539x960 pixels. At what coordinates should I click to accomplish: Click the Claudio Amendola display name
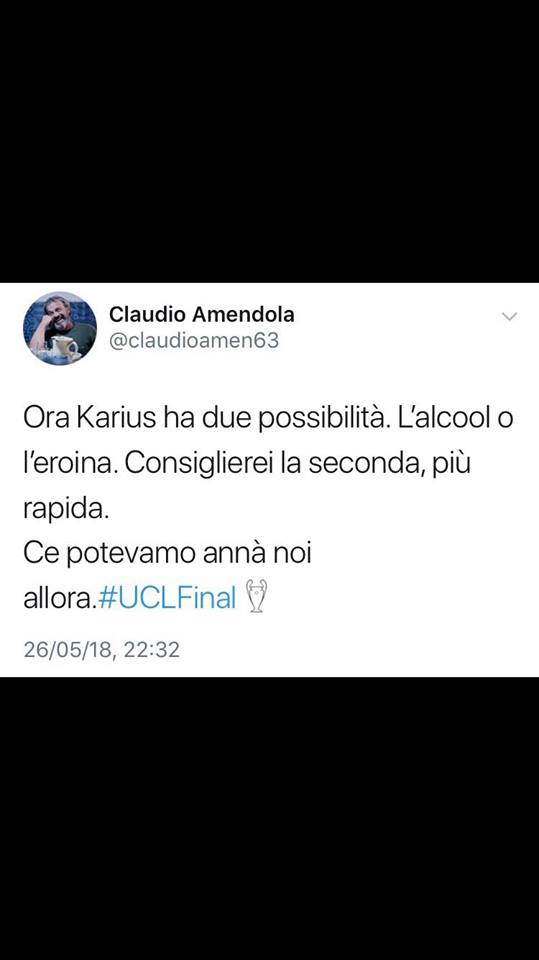pos(202,315)
